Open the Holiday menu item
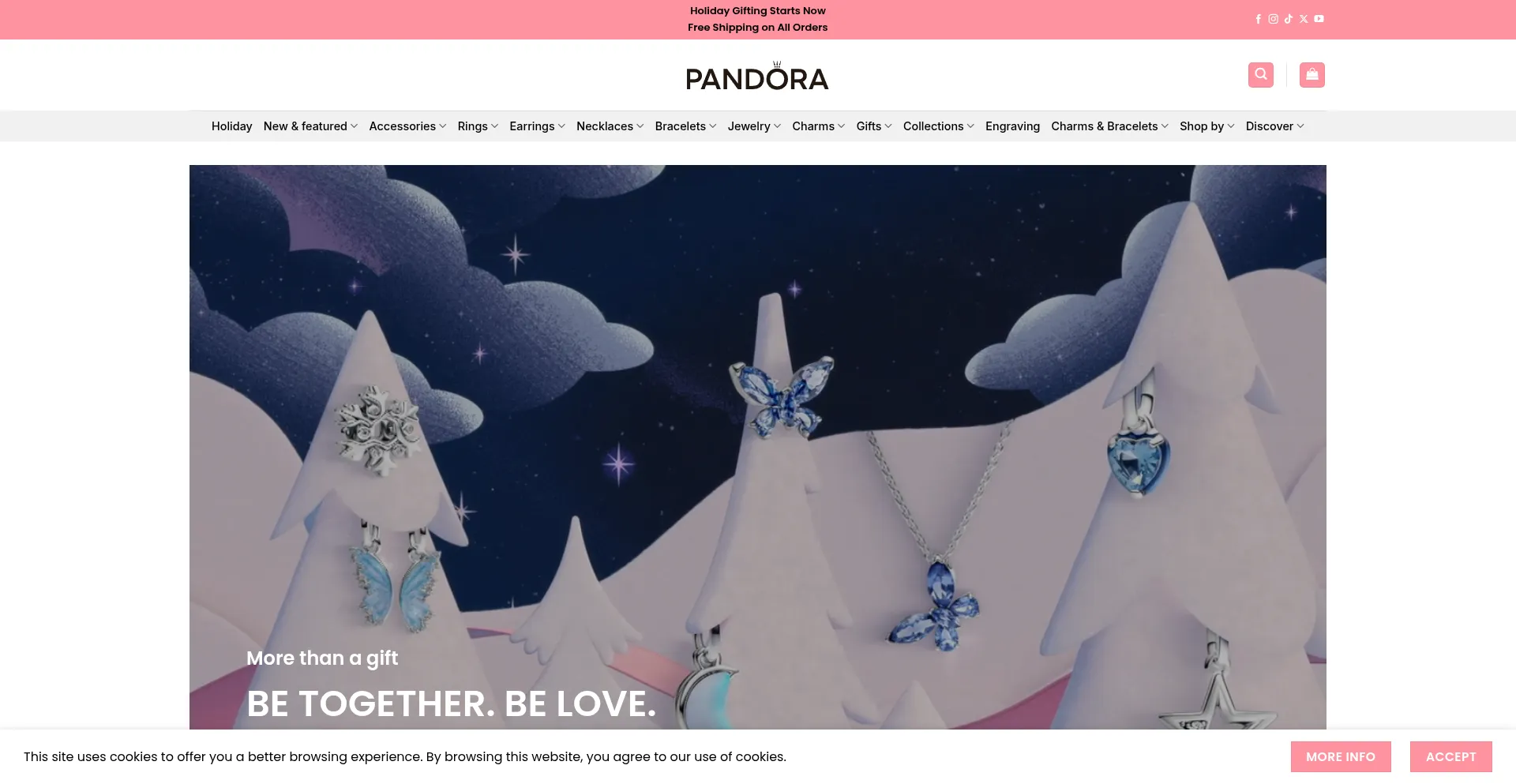Image resolution: width=1516 pixels, height=784 pixels. pyautogui.click(x=231, y=126)
